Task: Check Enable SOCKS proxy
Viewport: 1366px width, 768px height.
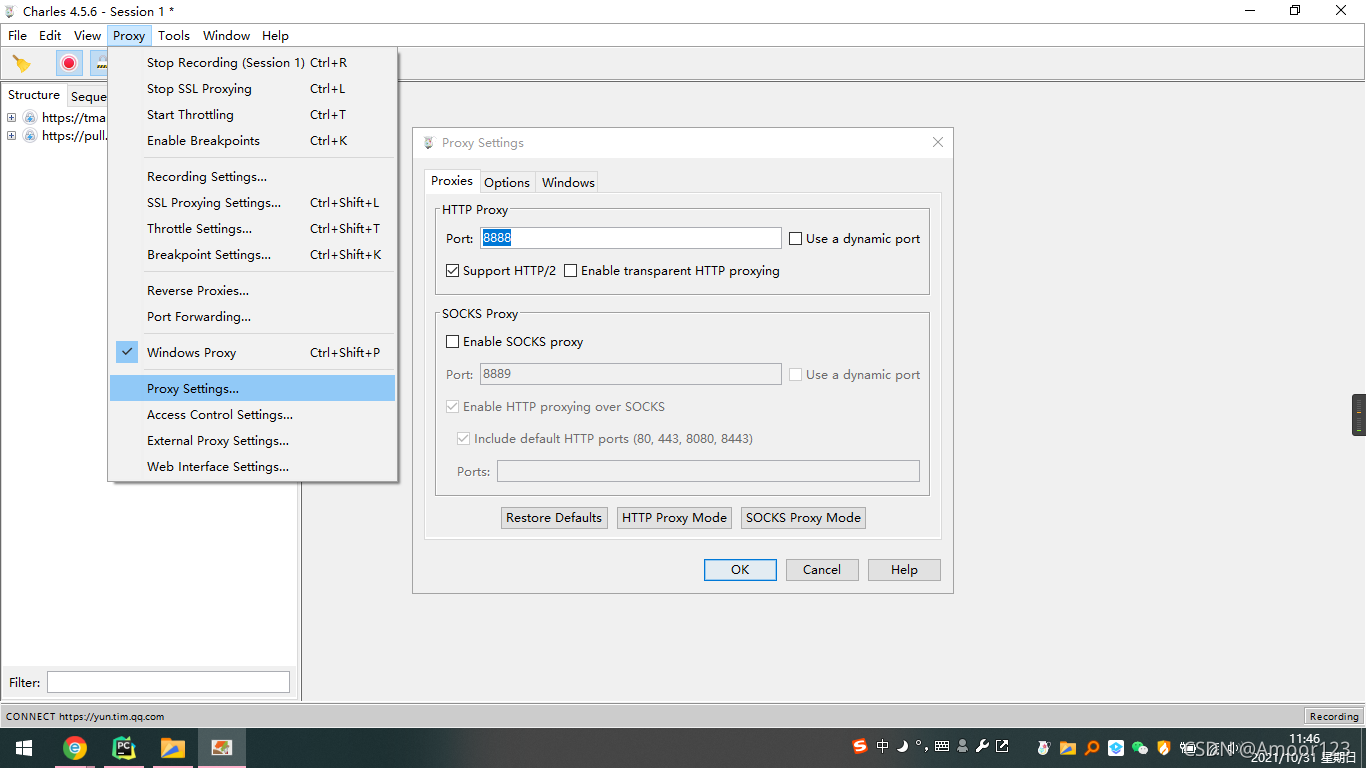Action: 453,342
